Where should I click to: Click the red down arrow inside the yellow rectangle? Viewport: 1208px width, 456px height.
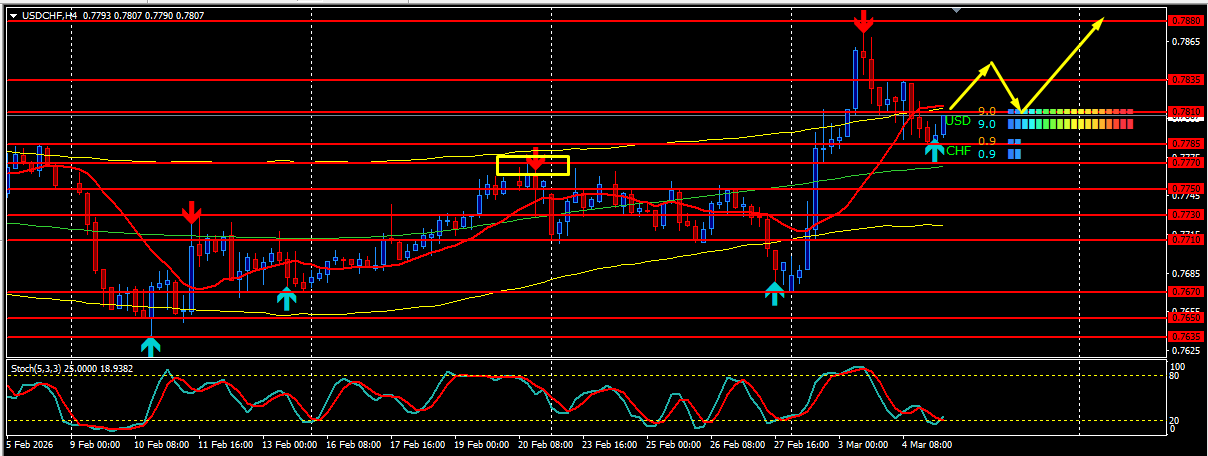tap(535, 159)
